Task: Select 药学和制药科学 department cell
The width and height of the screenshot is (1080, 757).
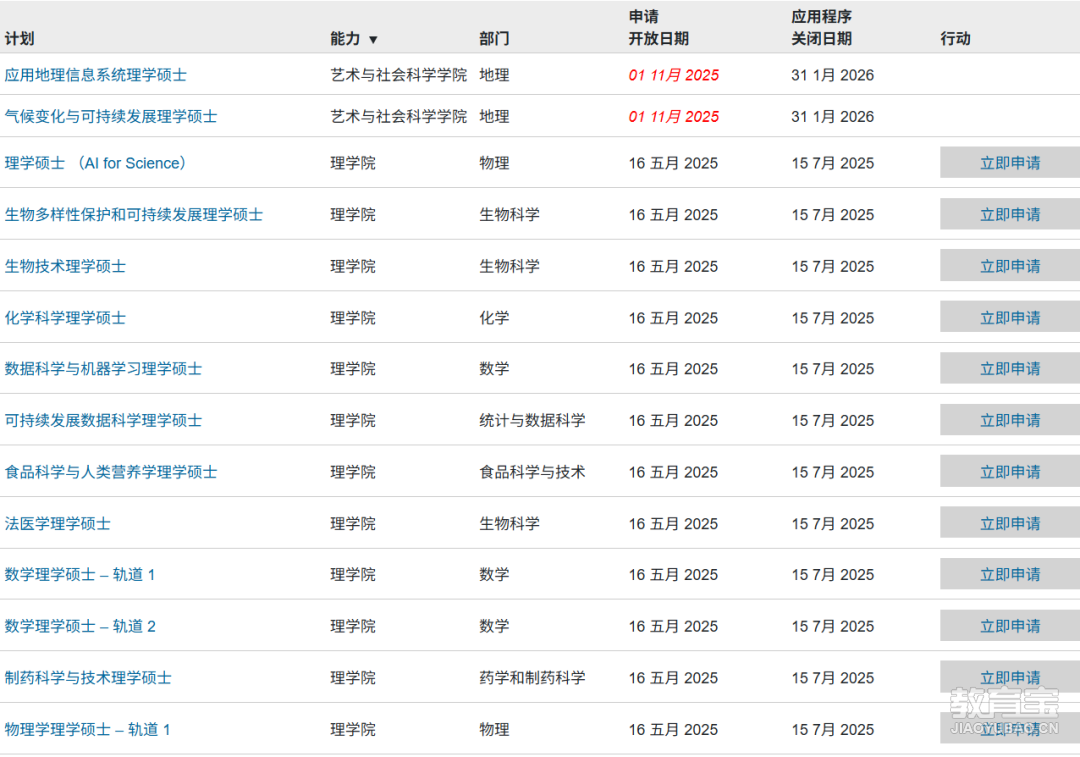Action: click(x=532, y=678)
